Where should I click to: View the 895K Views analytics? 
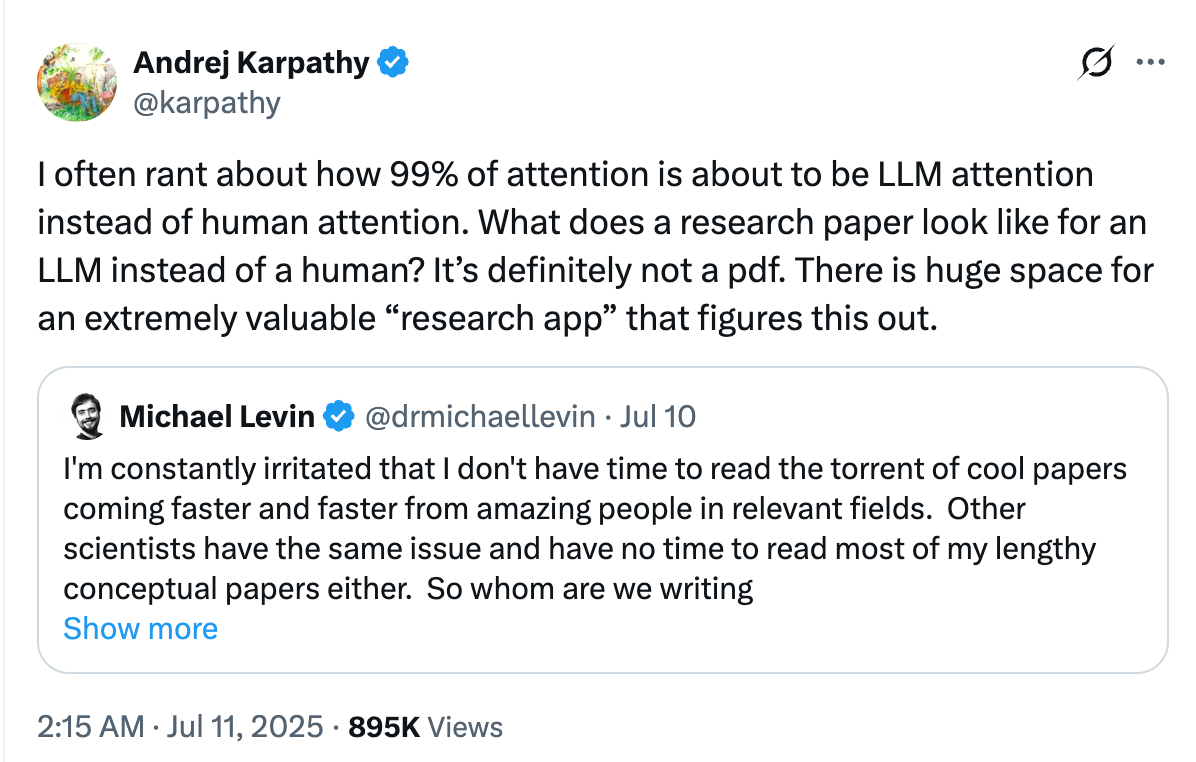425,727
